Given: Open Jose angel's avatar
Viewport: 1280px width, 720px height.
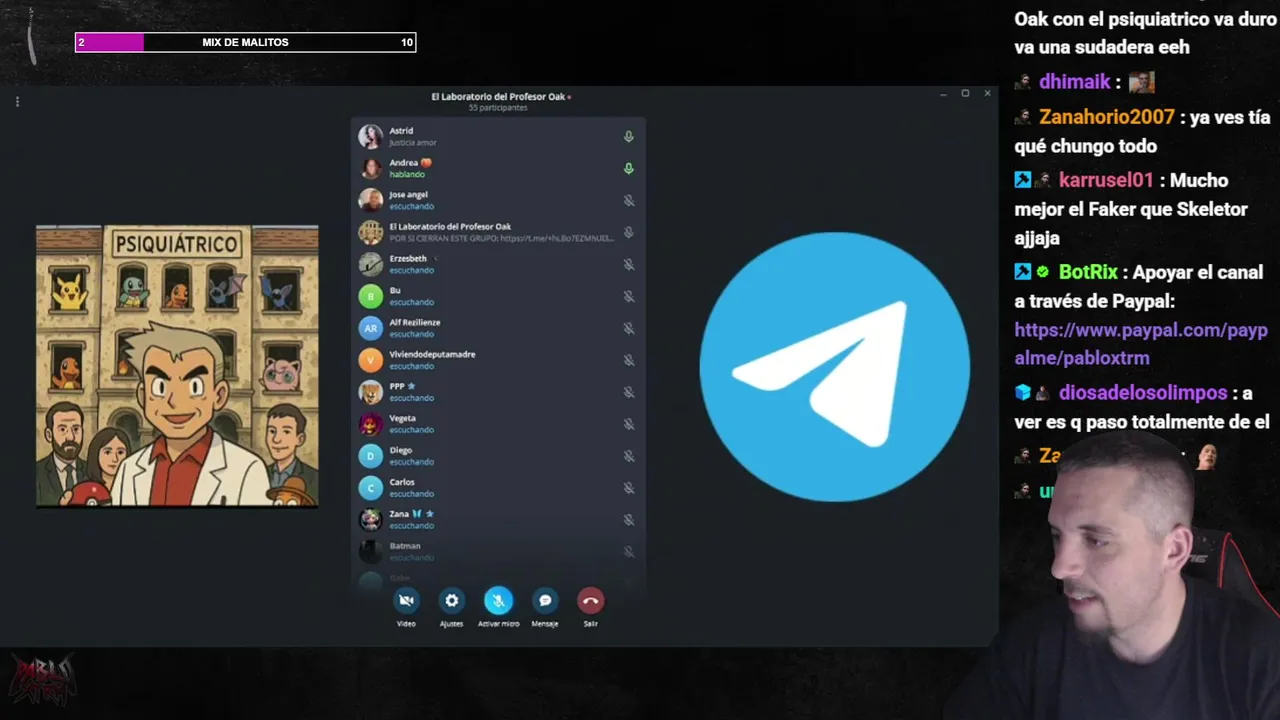Looking at the screenshot, I should (x=371, y=201).
